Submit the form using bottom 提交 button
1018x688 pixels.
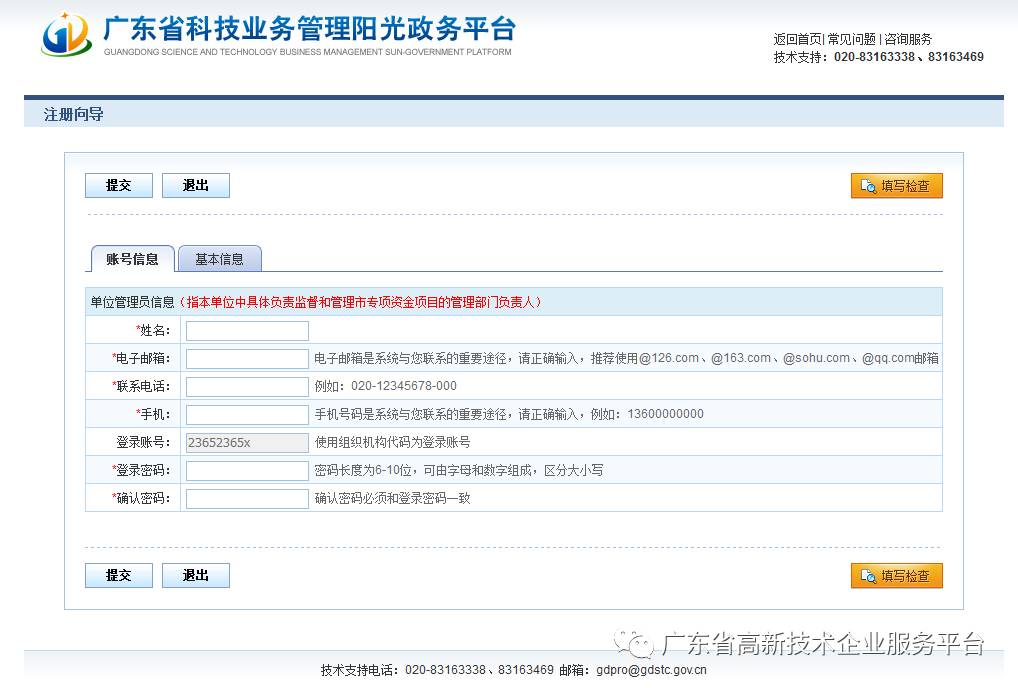119,575
